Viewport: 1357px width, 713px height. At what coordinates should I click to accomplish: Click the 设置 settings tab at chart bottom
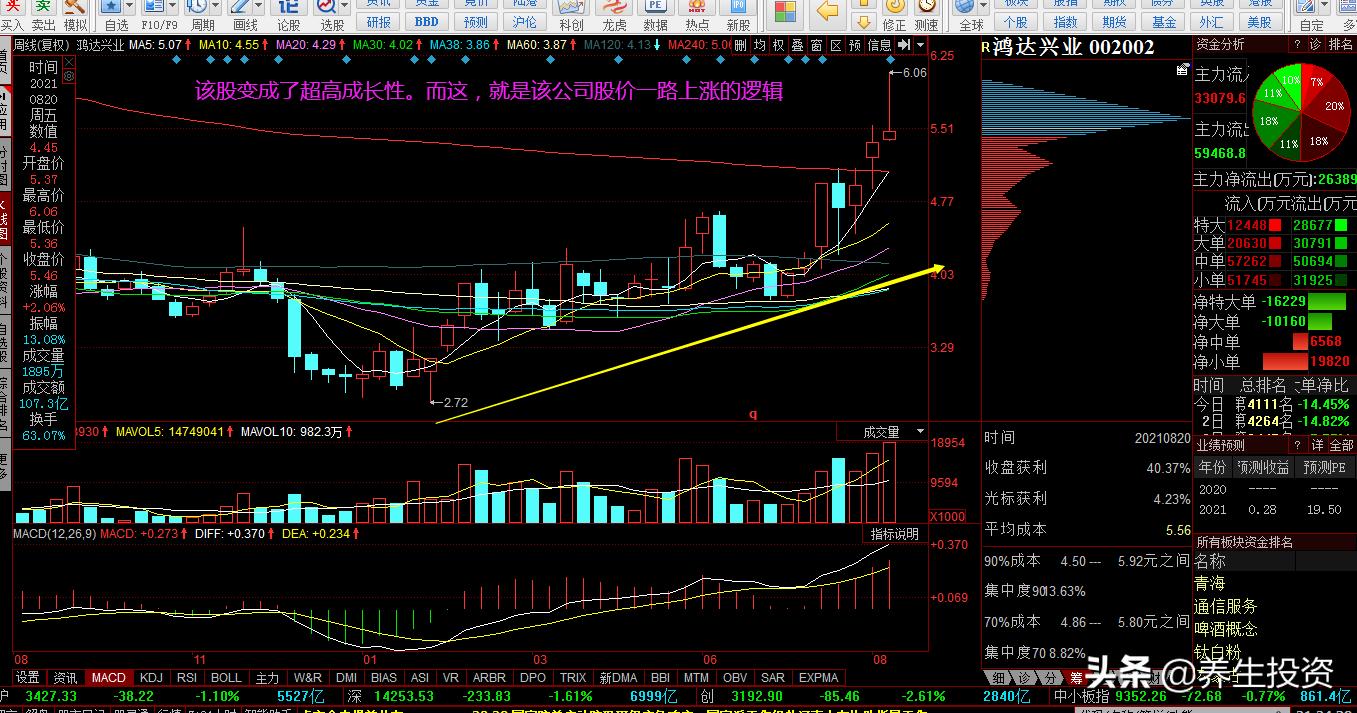pos(28,677)
